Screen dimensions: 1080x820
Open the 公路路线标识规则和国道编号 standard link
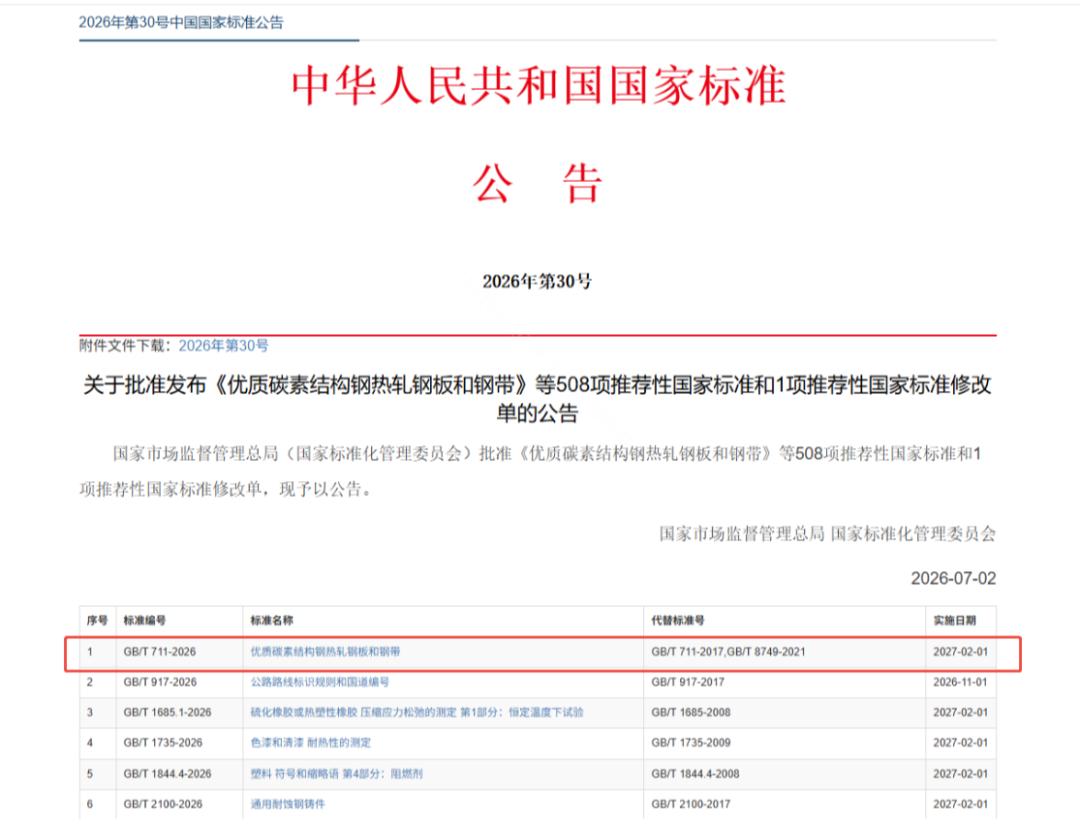pyautogui.click(x=320, y=682)
